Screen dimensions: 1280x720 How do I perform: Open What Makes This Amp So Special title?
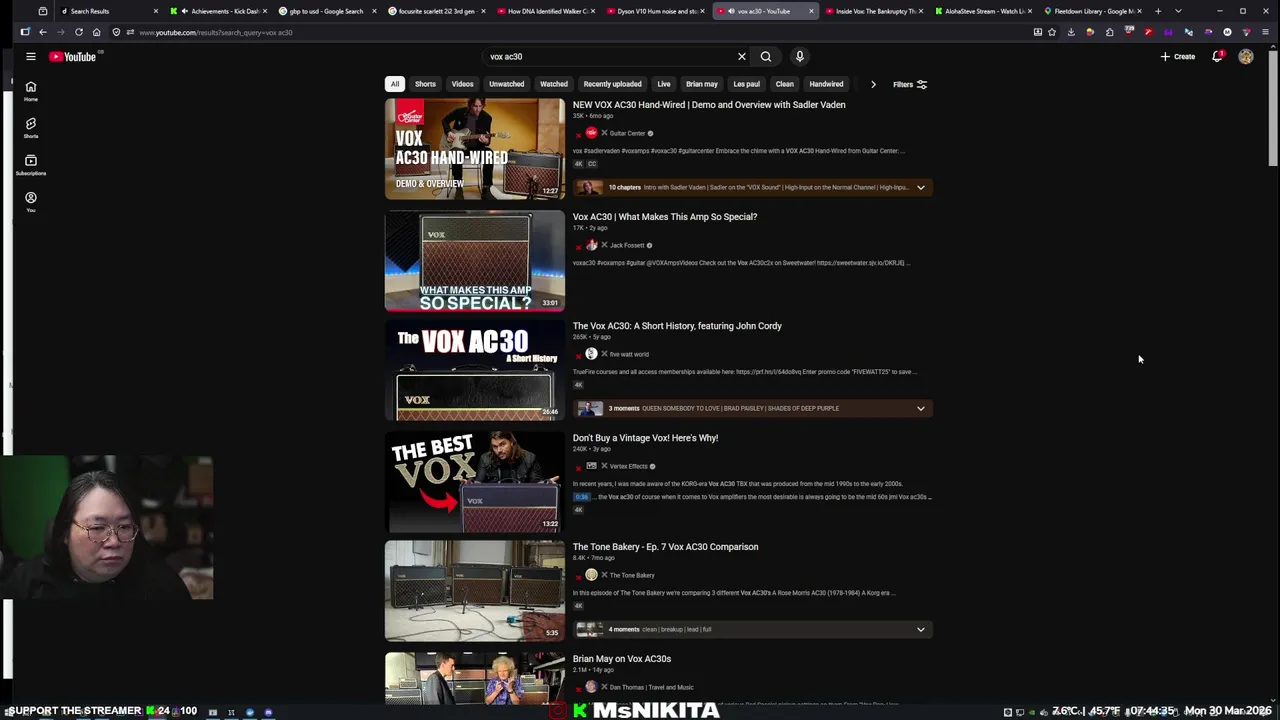[665, 217]
